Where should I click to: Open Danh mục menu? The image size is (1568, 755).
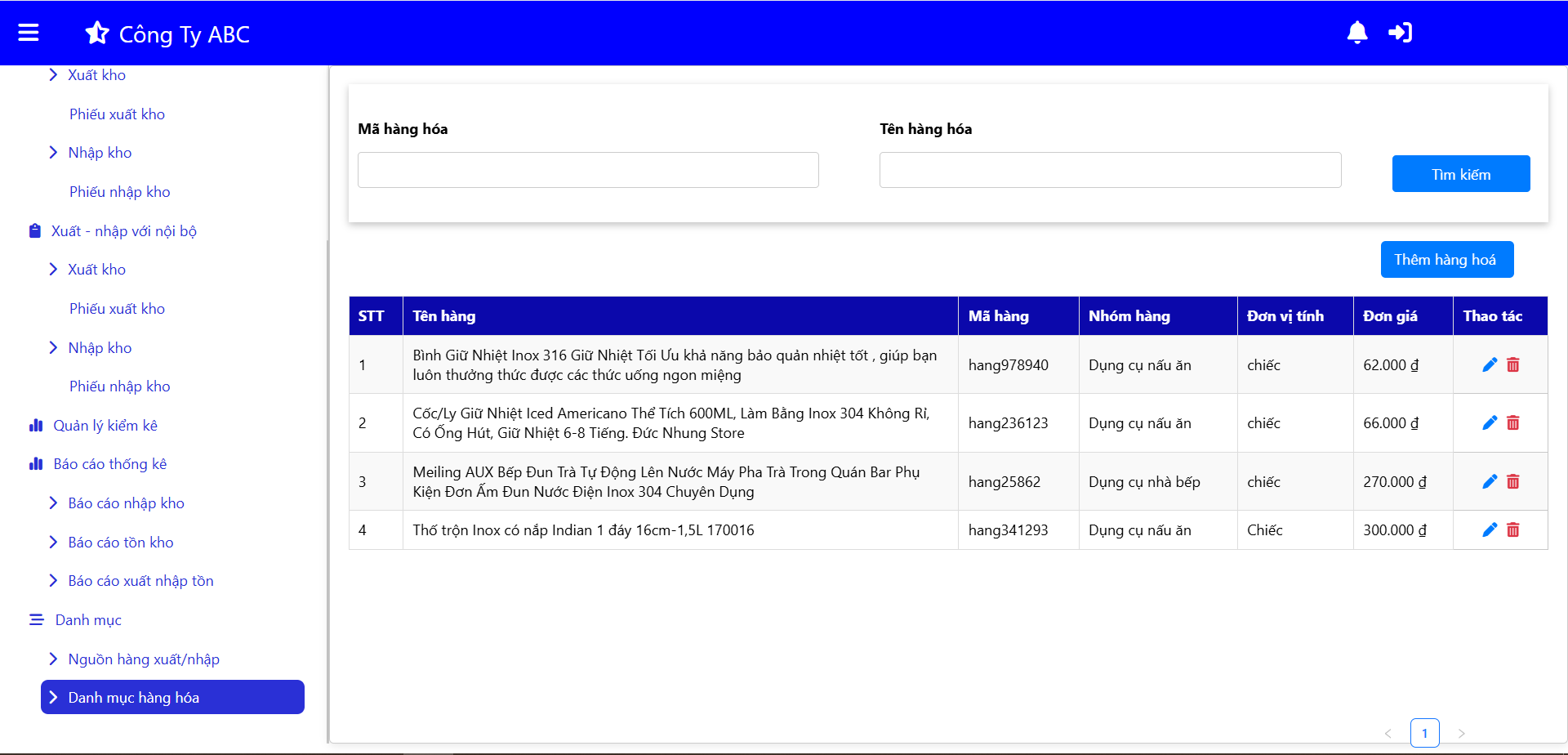(x=88, y=620)
